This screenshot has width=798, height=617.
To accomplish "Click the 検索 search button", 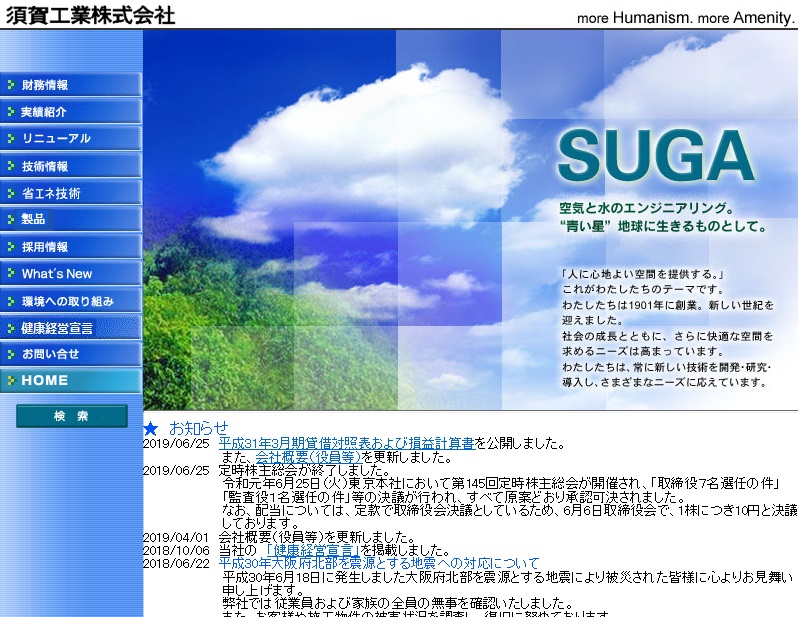I will pyautogui.click(x=72, y=416).
